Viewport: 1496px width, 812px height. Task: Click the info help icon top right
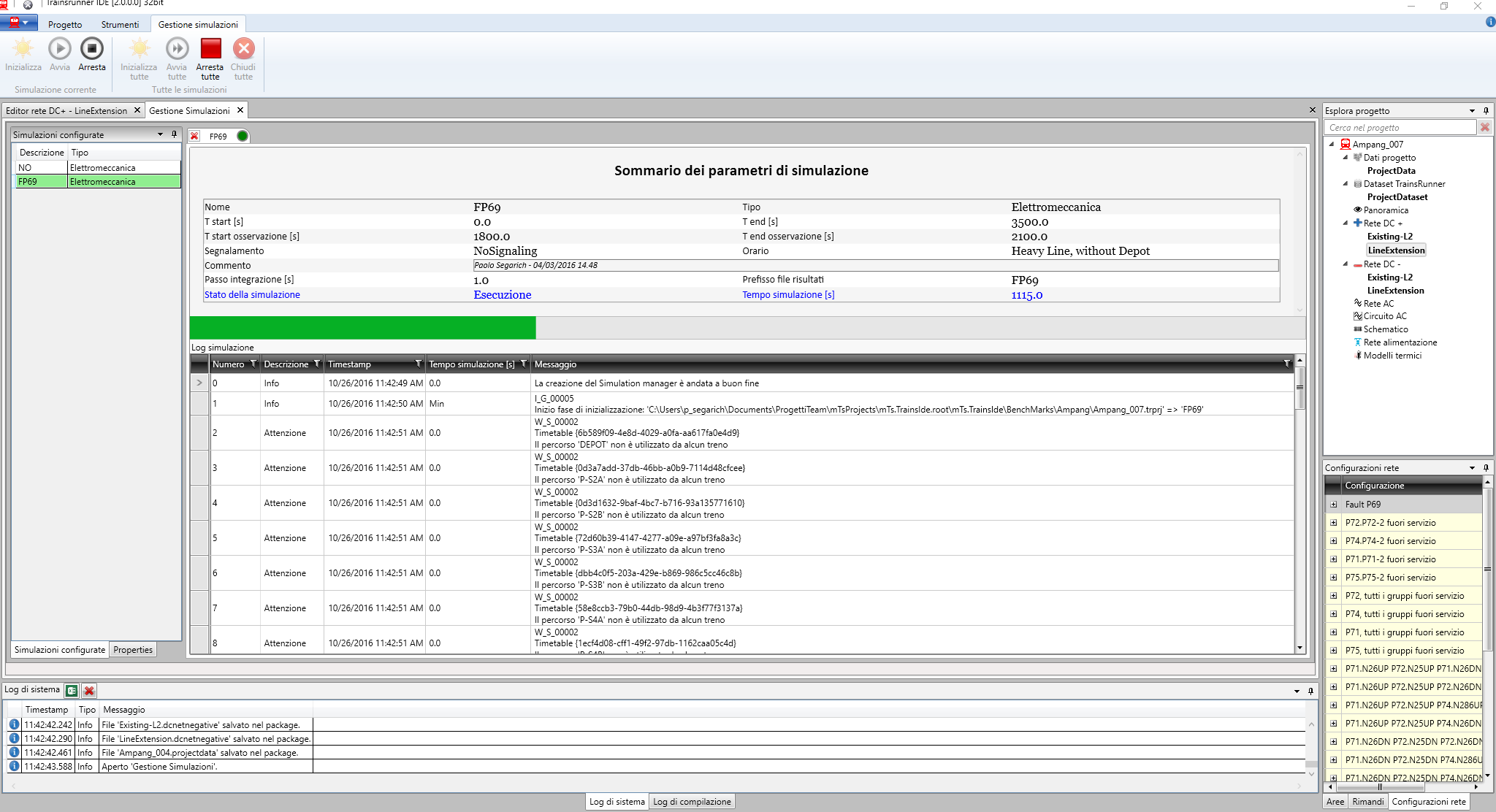tap(1490, 22)
